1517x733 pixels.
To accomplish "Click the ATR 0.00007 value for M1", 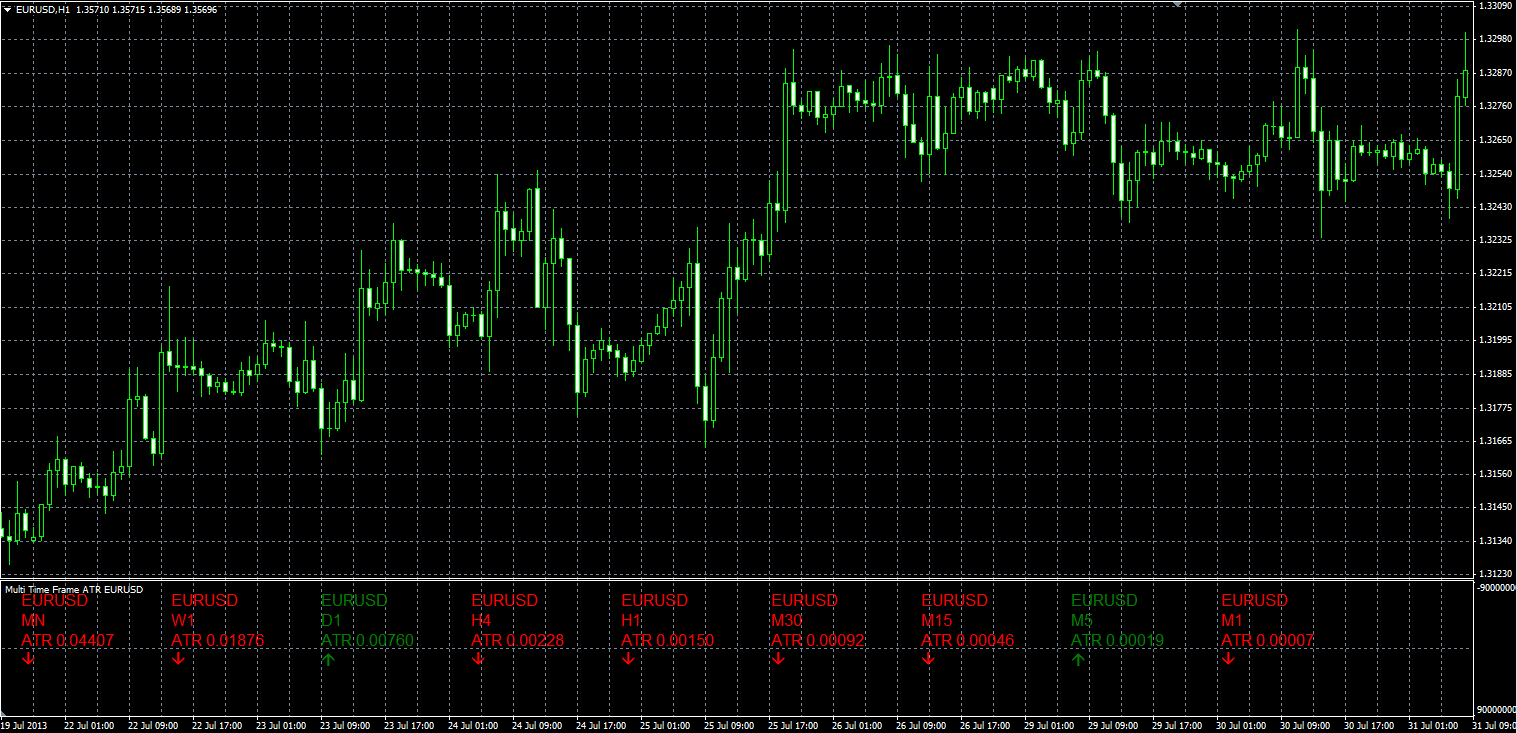I will (1268, 640).
